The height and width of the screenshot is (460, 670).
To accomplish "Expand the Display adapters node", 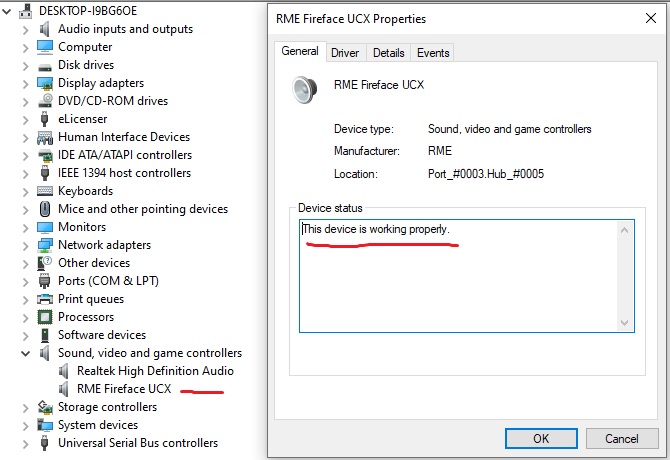I will point(25,83).
